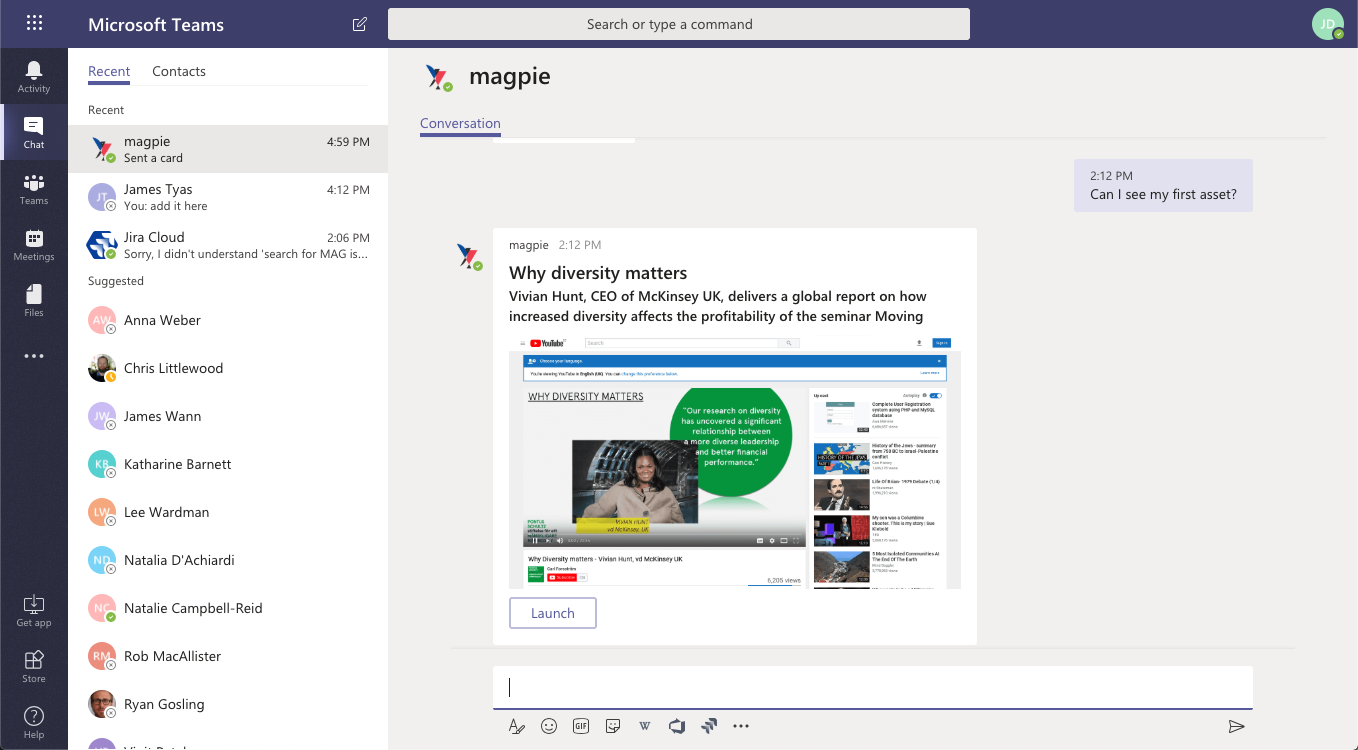Select the Conversation tab
Image resolution: width=1358 pixels, height=750 pixels.
(460, 123)
